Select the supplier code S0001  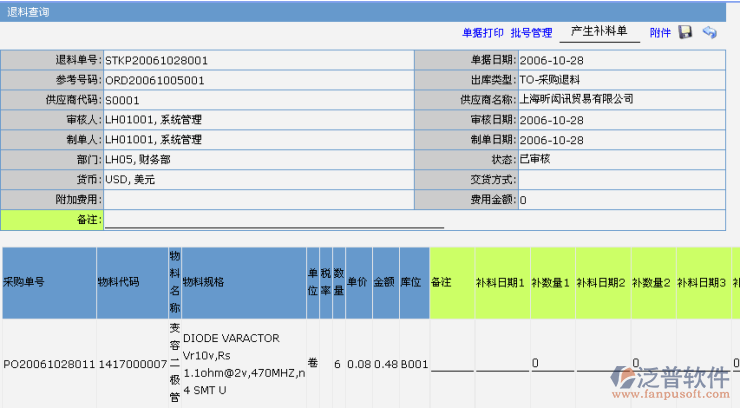pyautogui.click(x=122, y=100)
